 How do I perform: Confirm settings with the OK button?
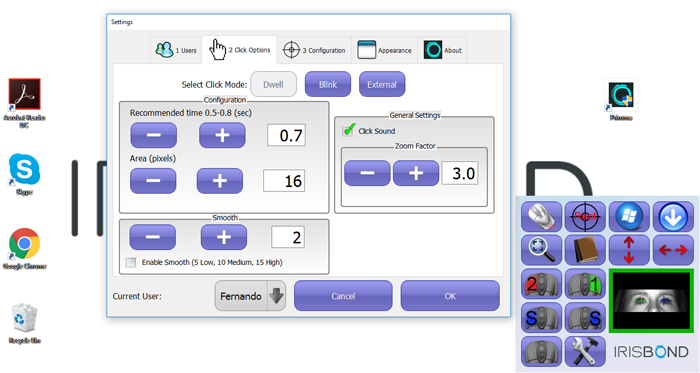[x=450, y=296]
